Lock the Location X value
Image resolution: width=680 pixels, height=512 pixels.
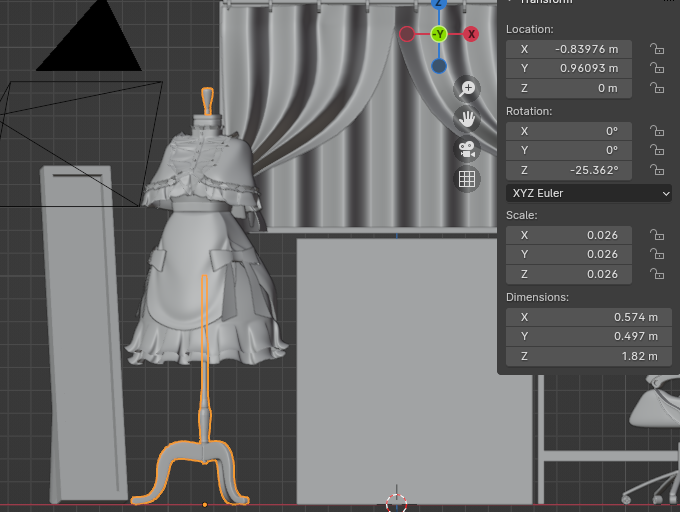657,49
